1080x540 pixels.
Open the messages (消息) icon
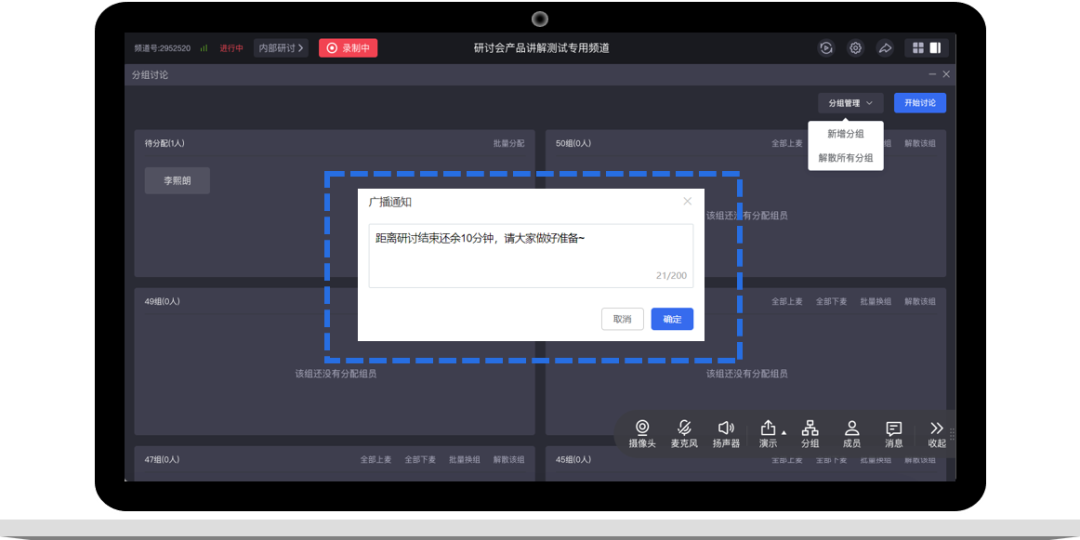click(894, 428)
